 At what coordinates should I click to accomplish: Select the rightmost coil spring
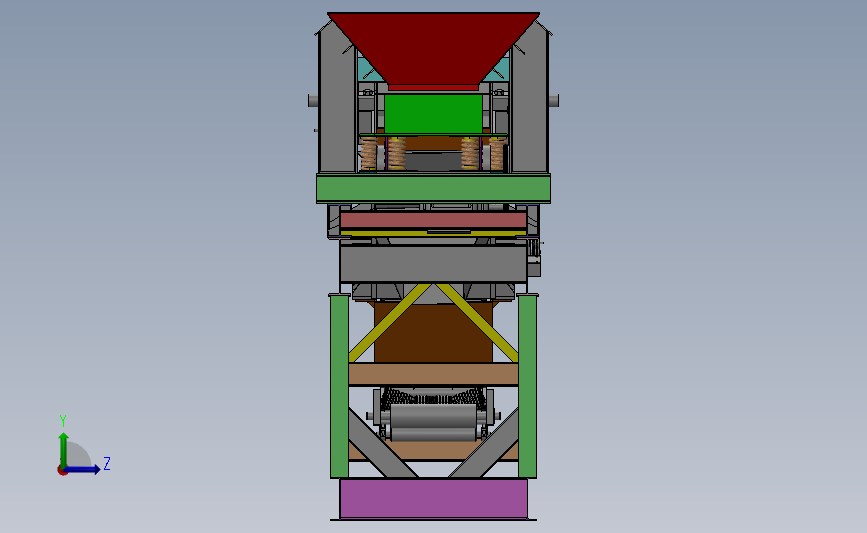point(497,154)
